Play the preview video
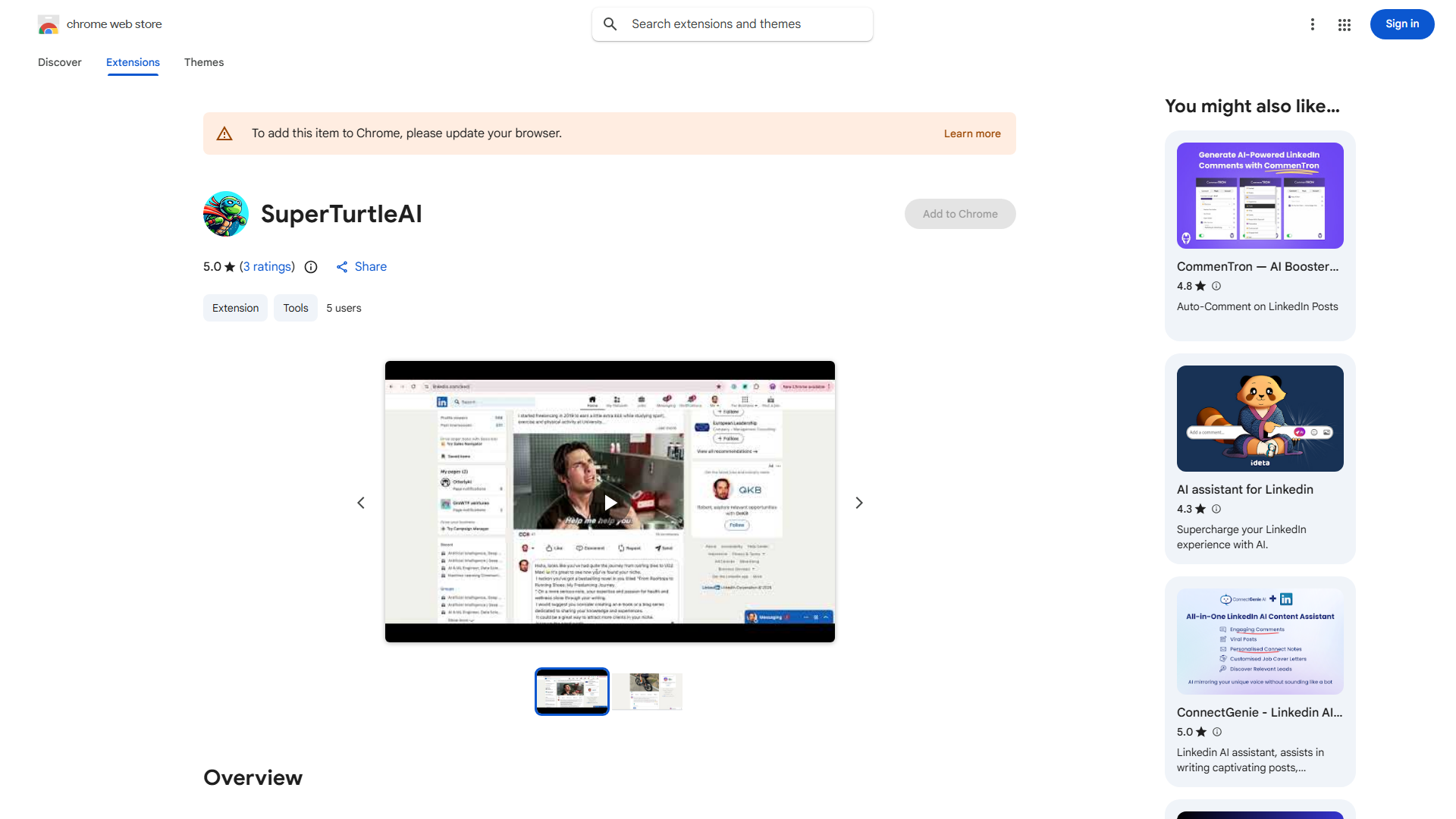This screenshot has width=1456, height=819. 610,503
